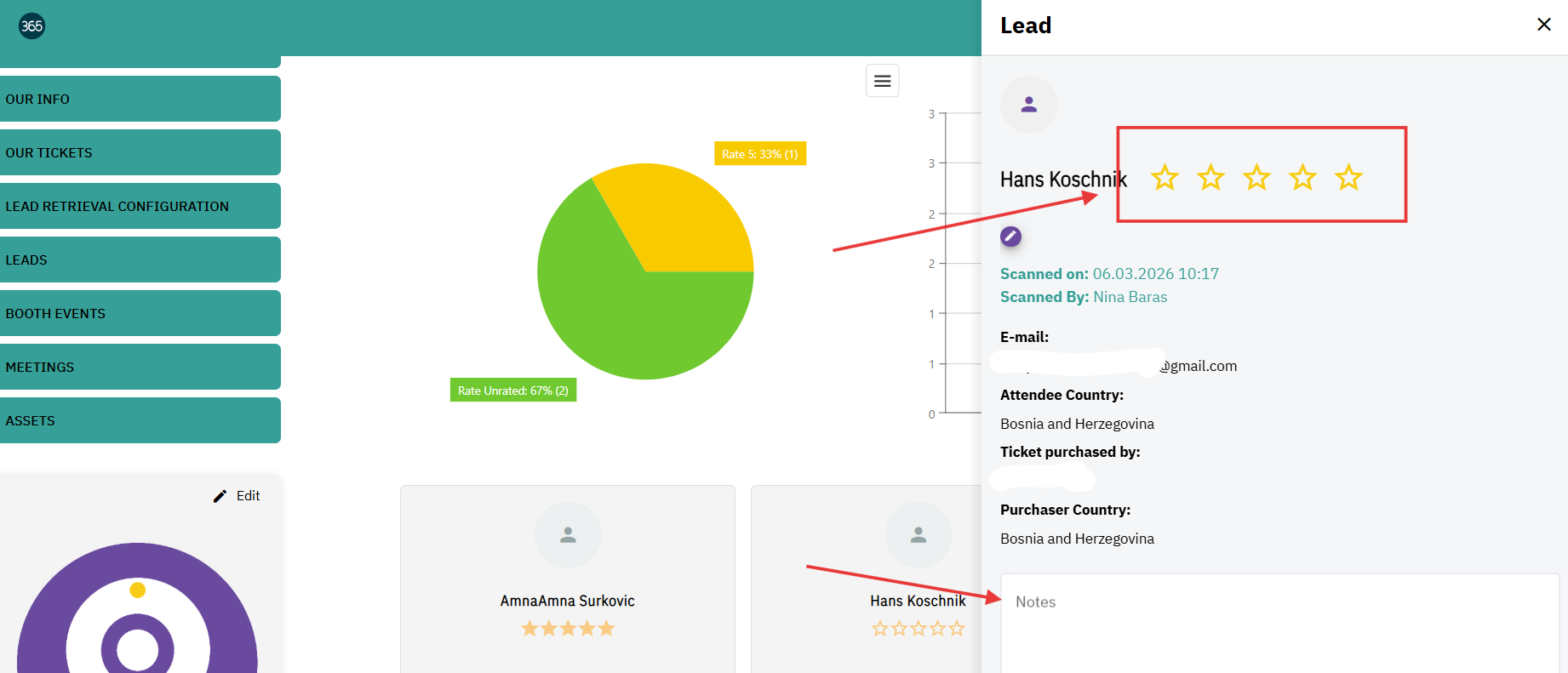
Task: Click into the Notes text field
Action: pyautogui.click(x=1279, y=624)
